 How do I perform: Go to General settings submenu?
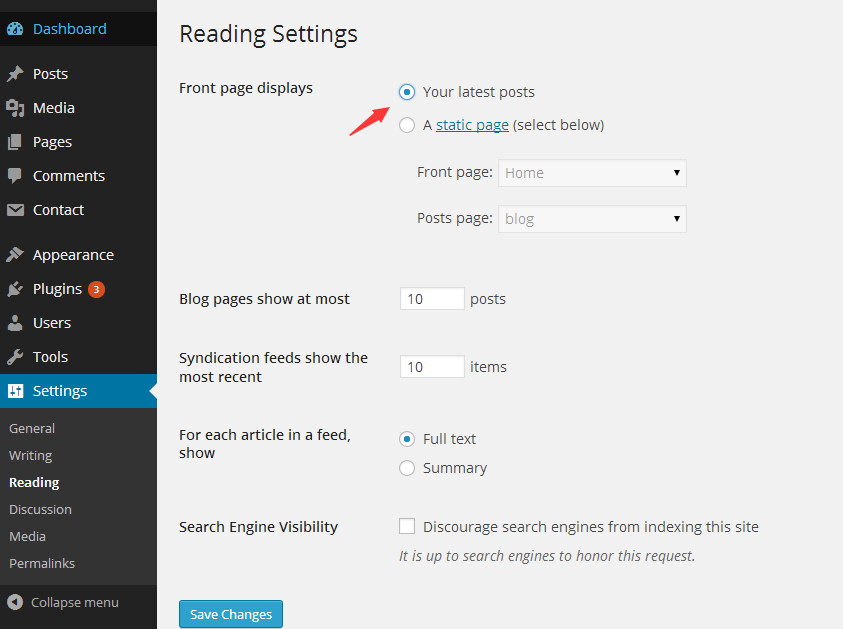coord(32,428)
